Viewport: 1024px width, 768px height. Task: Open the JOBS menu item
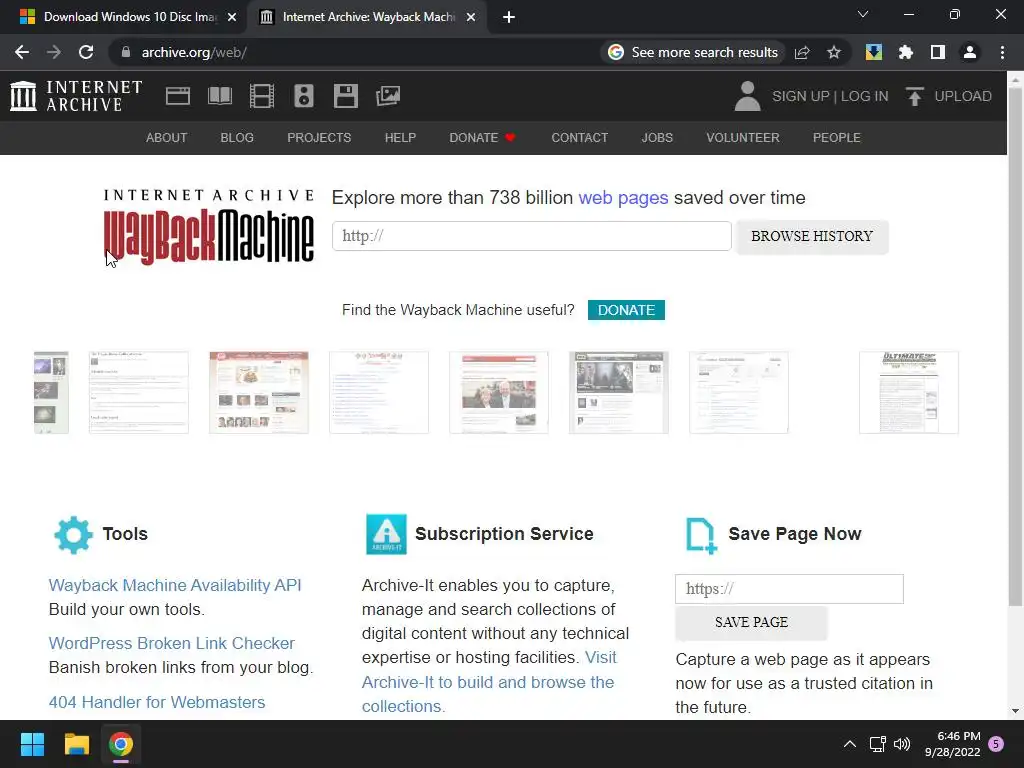(657, 138)
